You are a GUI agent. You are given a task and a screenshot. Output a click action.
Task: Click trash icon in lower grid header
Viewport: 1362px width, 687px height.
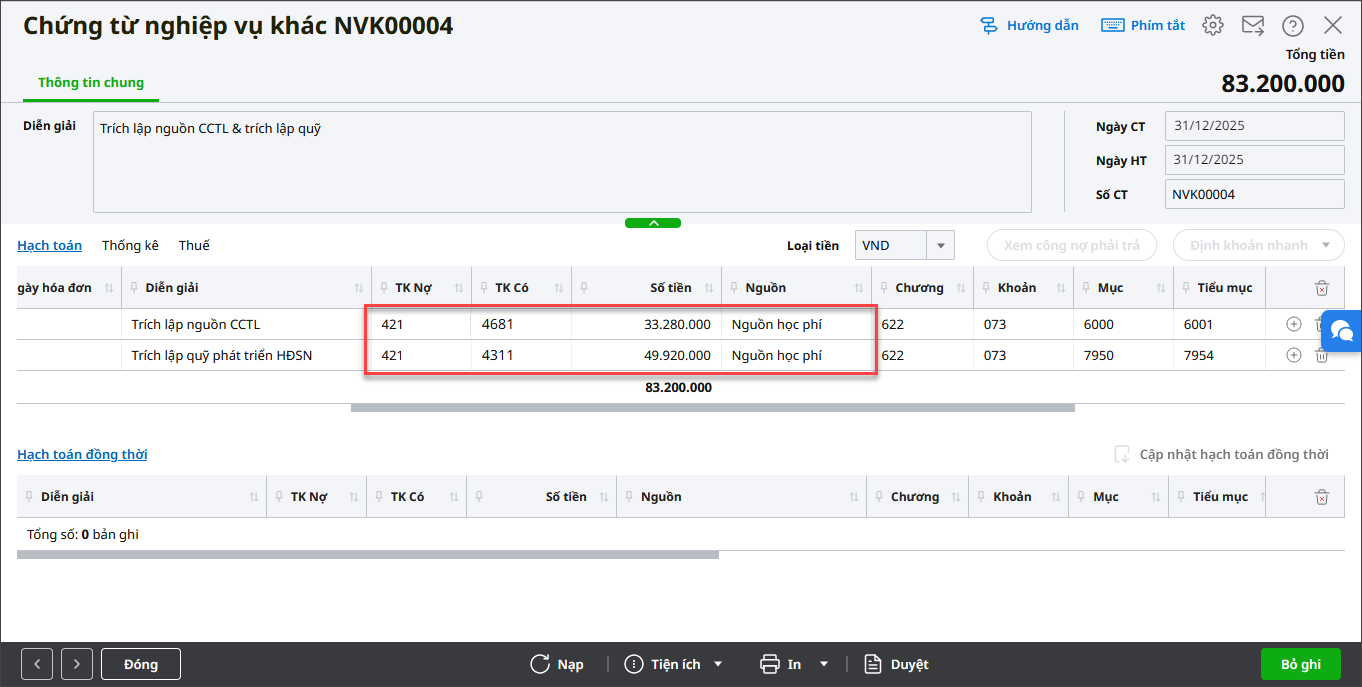pyautogui.click(x=1322, y=497)
